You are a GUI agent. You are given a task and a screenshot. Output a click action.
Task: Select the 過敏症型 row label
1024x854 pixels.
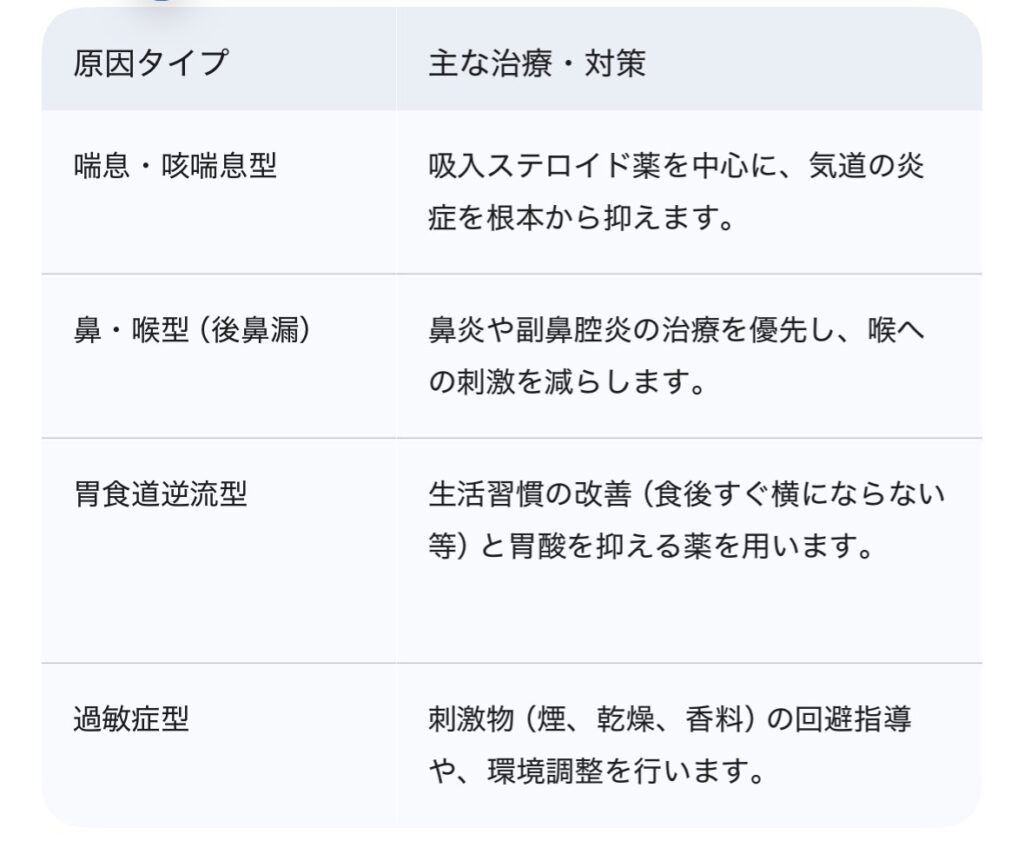[131, 719]
